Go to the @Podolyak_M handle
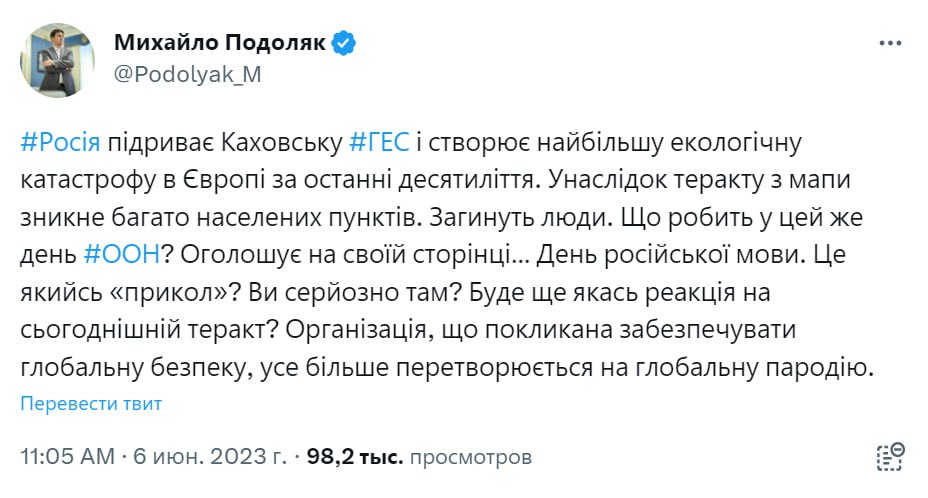 tap(188, 76)
